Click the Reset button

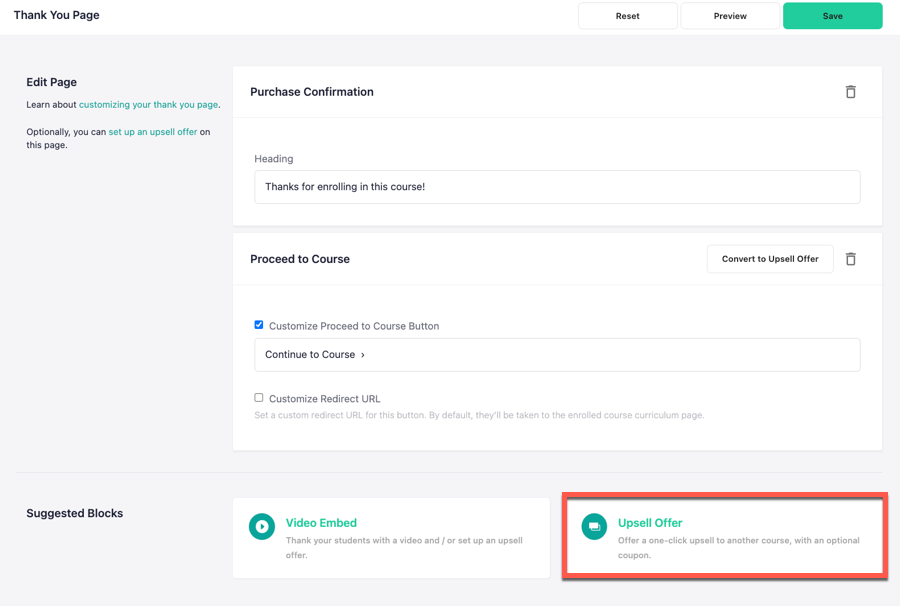[627, 16]
